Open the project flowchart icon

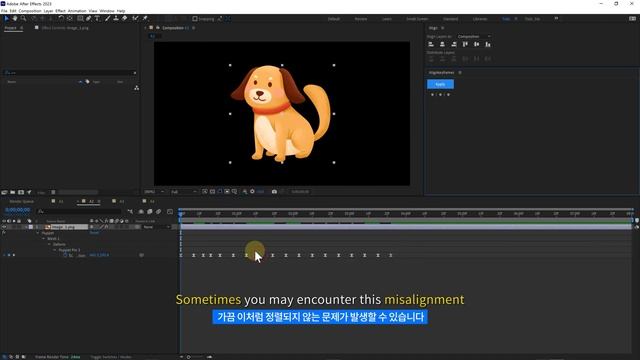pyautogui.click(x=136, y=88)
